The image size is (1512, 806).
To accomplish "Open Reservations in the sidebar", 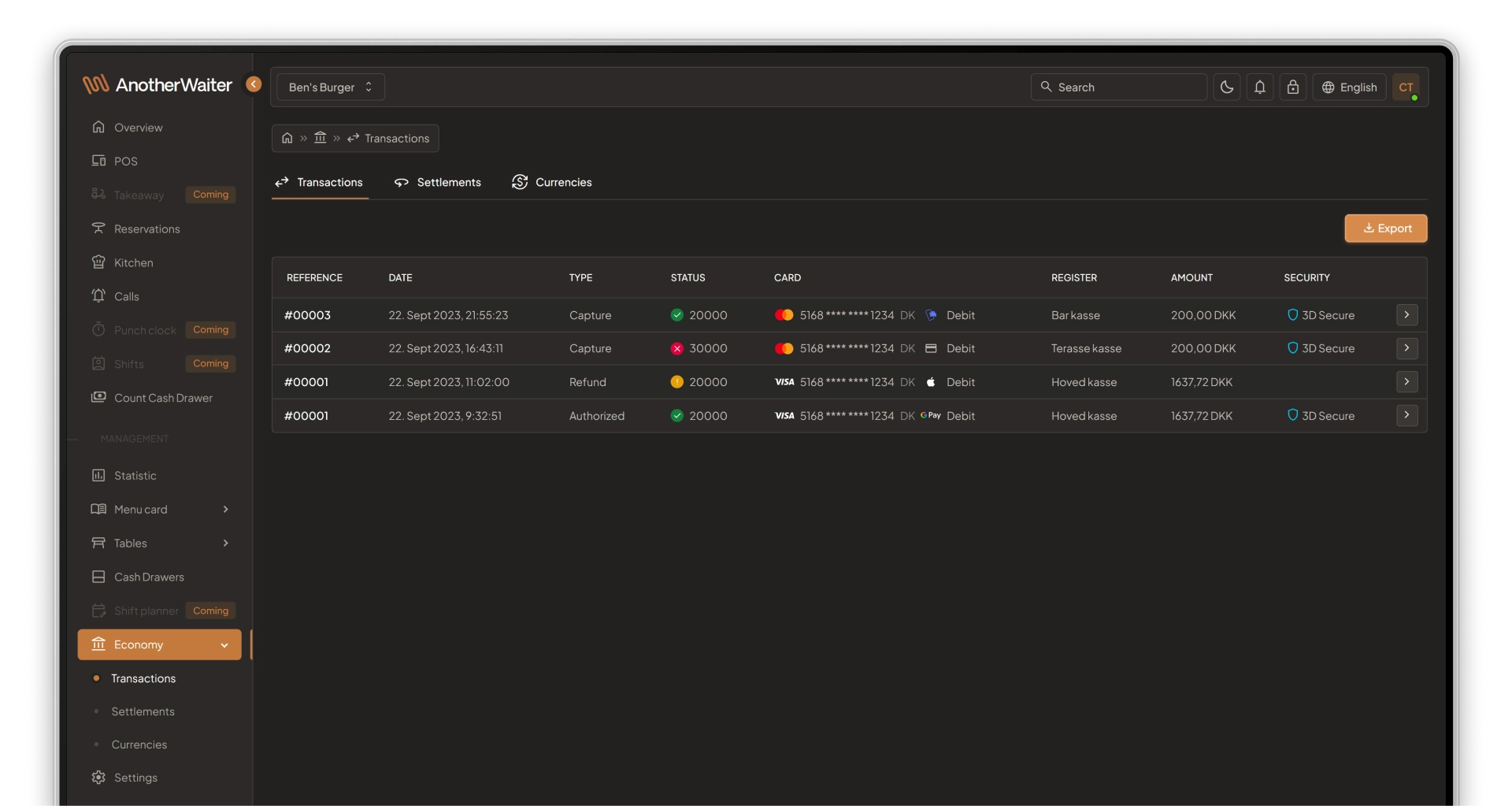I will 160,229.
